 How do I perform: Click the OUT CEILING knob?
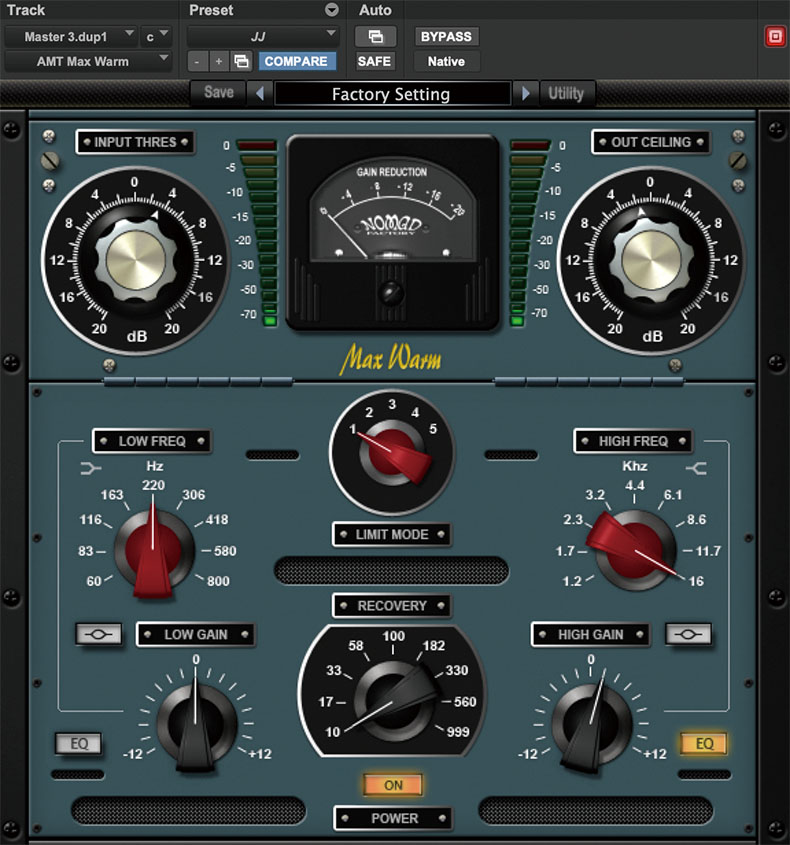pyautogui.click(x=651, y=260)
